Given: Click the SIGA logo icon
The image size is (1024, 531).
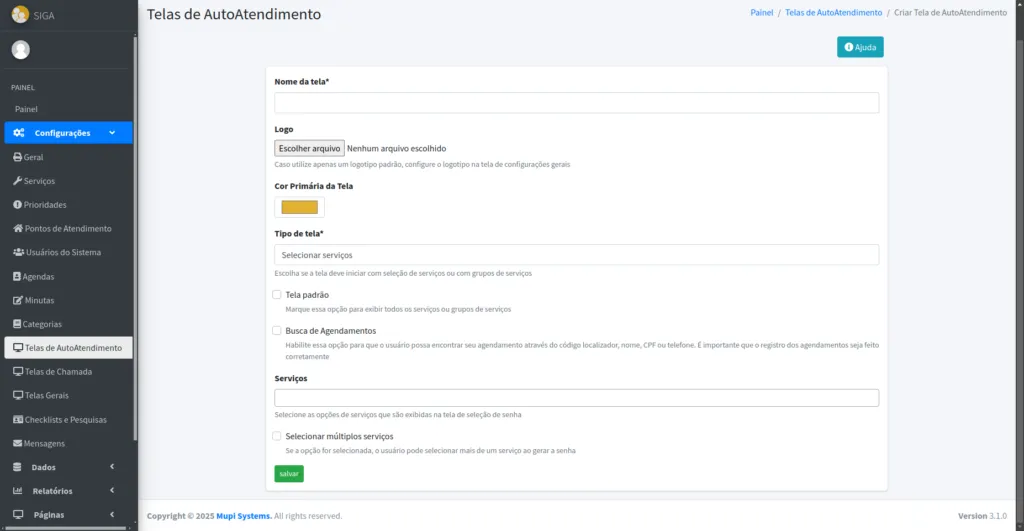Looking at the screenshot, I should click(20, 15).
